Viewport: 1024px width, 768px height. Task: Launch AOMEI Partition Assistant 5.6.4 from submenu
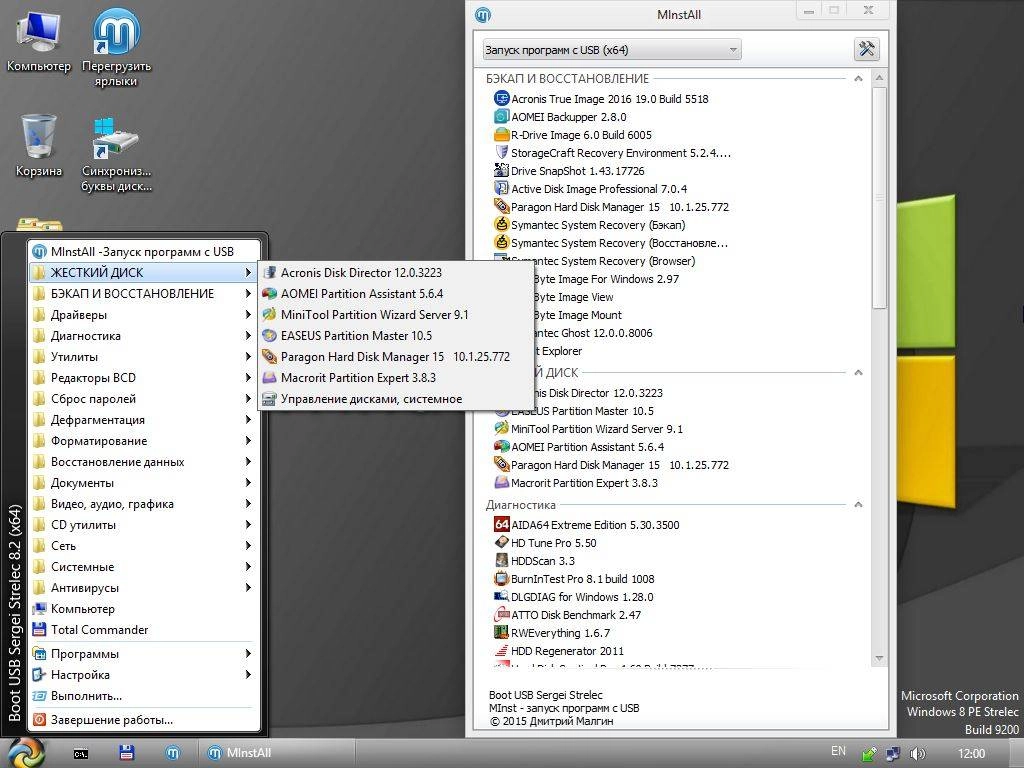pyautogui.click(x=395, y=293)
